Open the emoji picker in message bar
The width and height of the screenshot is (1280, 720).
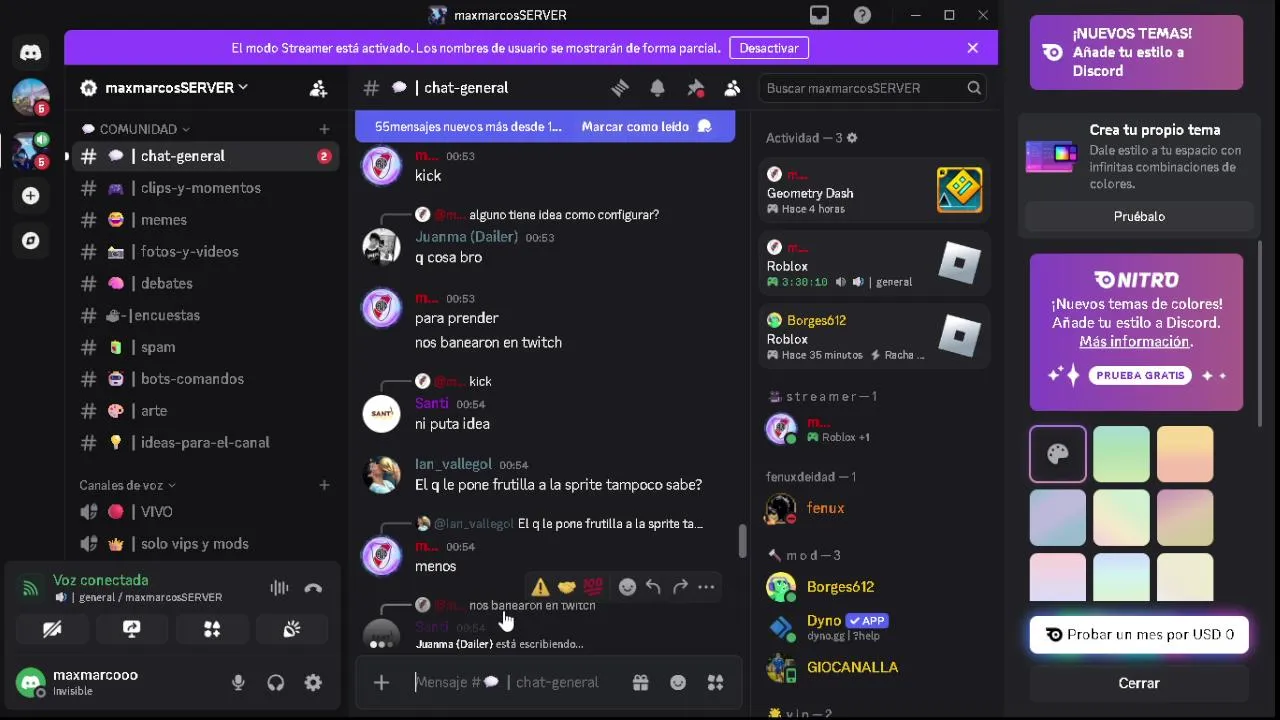click(x=678, y=682)
